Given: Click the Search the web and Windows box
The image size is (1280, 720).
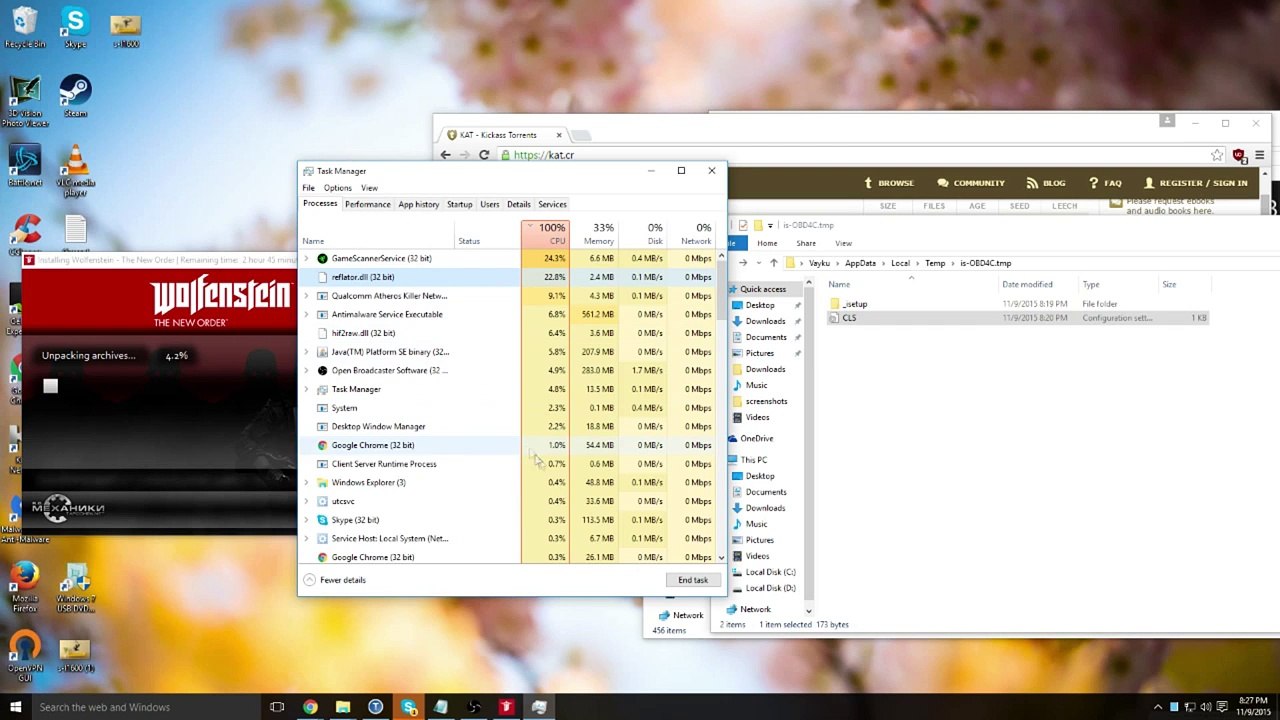Looking at the screenshot, I should click(x=146, y=707).
